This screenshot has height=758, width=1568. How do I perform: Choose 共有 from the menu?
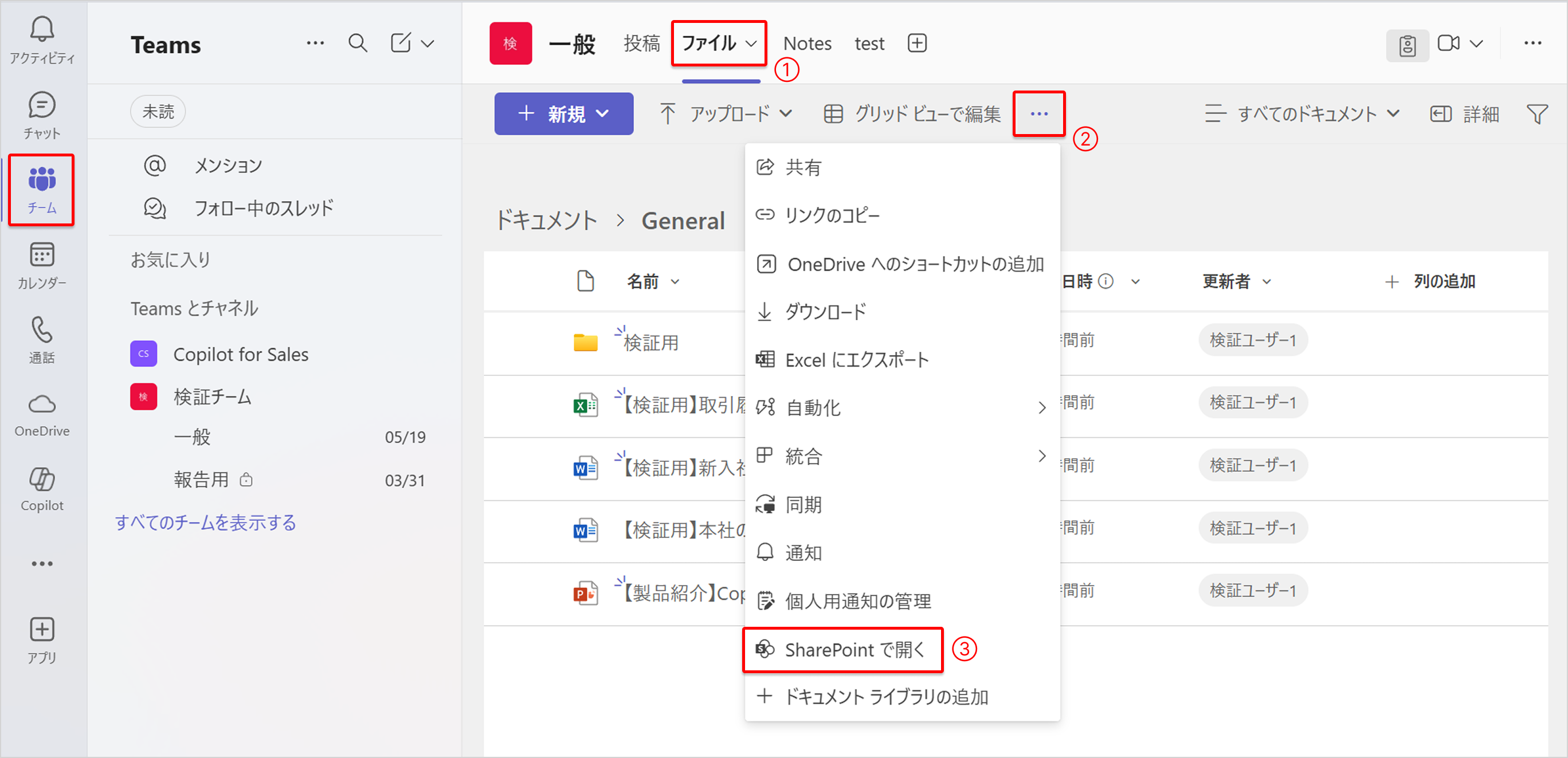(x=902, y=167)
